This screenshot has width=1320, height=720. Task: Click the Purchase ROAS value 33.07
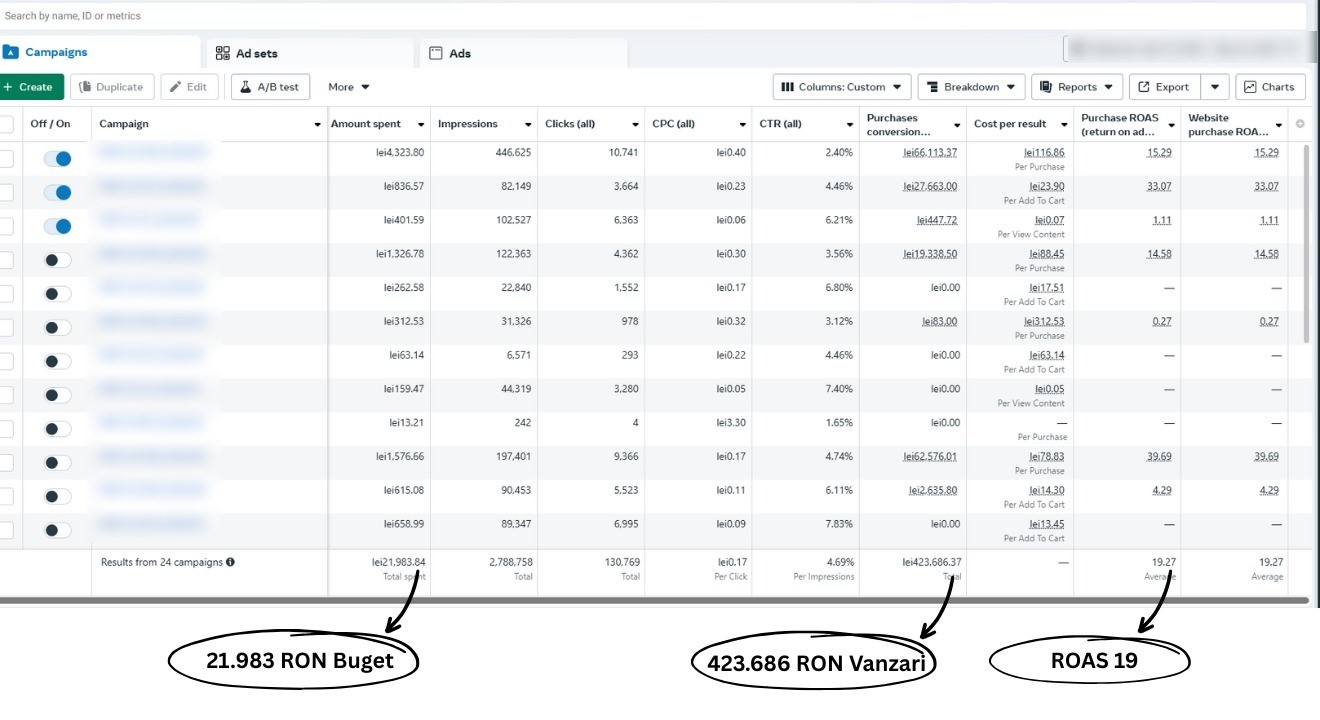1159,187
